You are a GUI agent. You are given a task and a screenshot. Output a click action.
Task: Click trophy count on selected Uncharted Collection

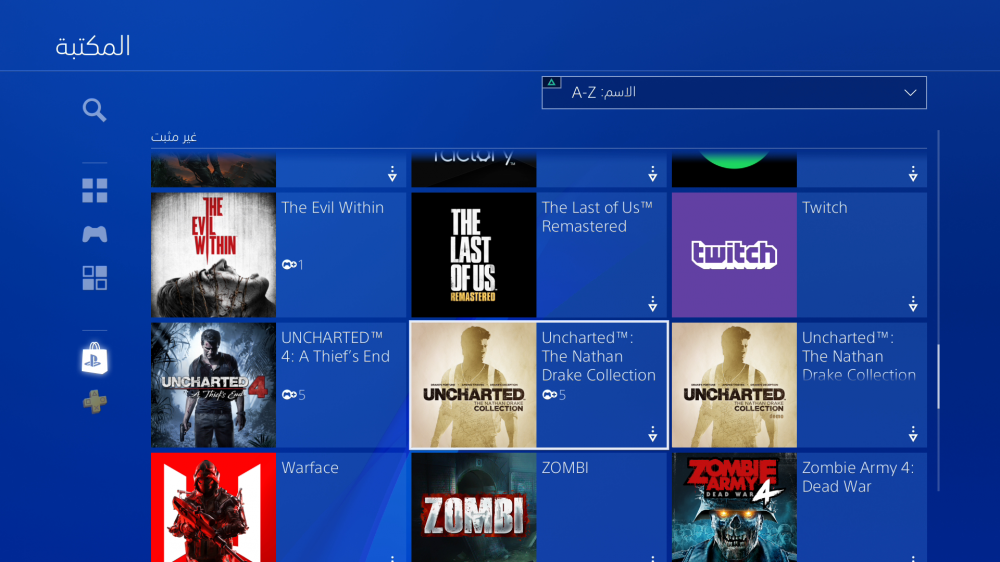pos(554,395)
